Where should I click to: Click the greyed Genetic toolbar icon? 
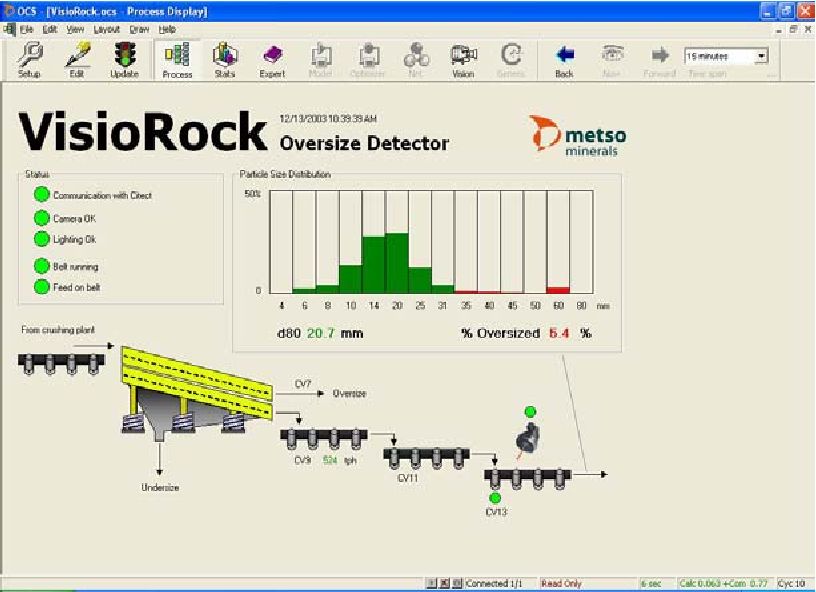(x=511, y=60)
